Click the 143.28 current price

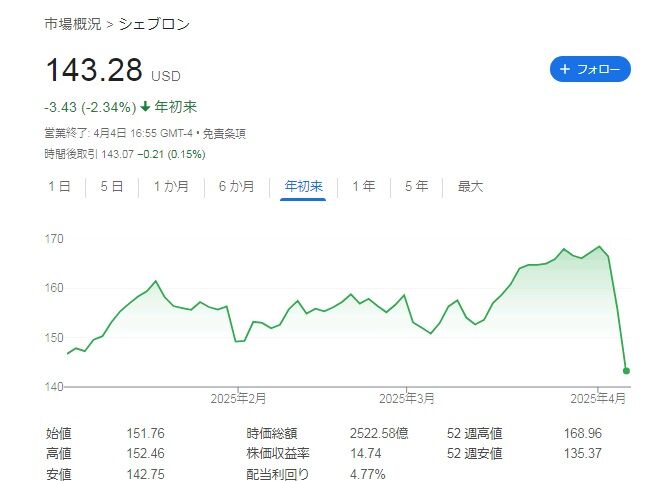[x=94, y=69]
